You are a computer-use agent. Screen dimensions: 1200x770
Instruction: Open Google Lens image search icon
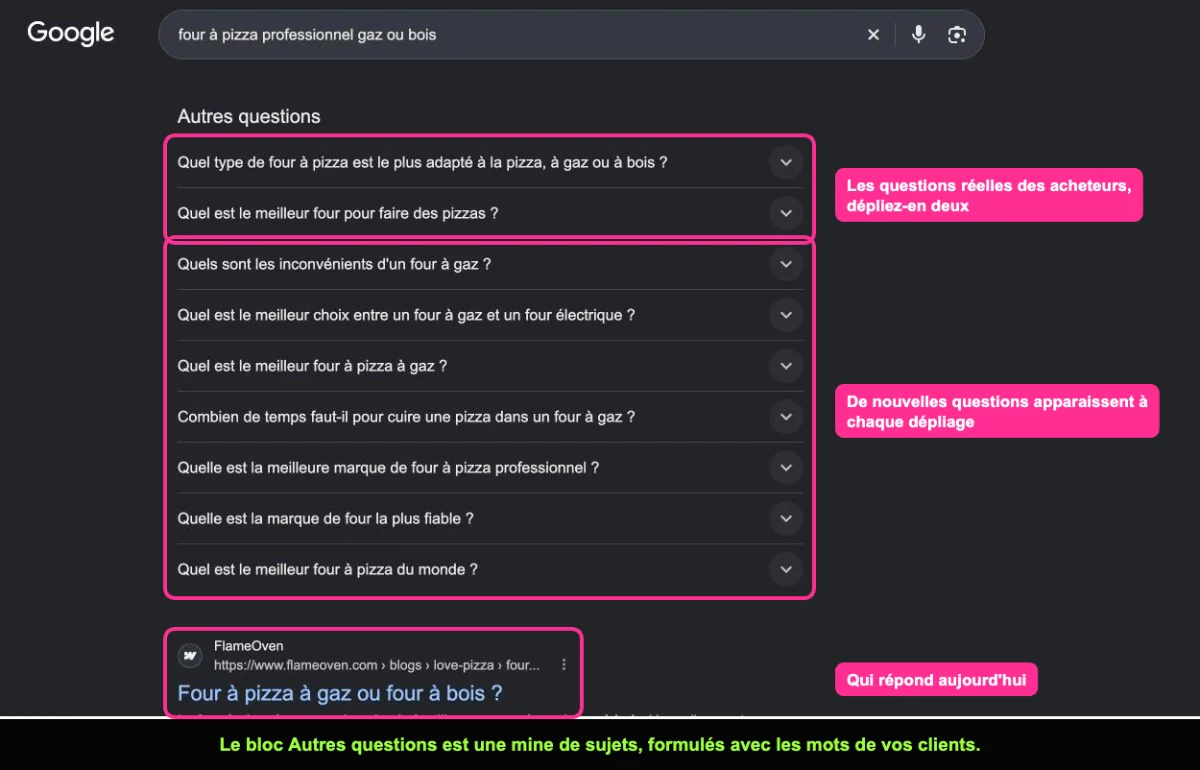pyautogui.click(x=957, y=35)
